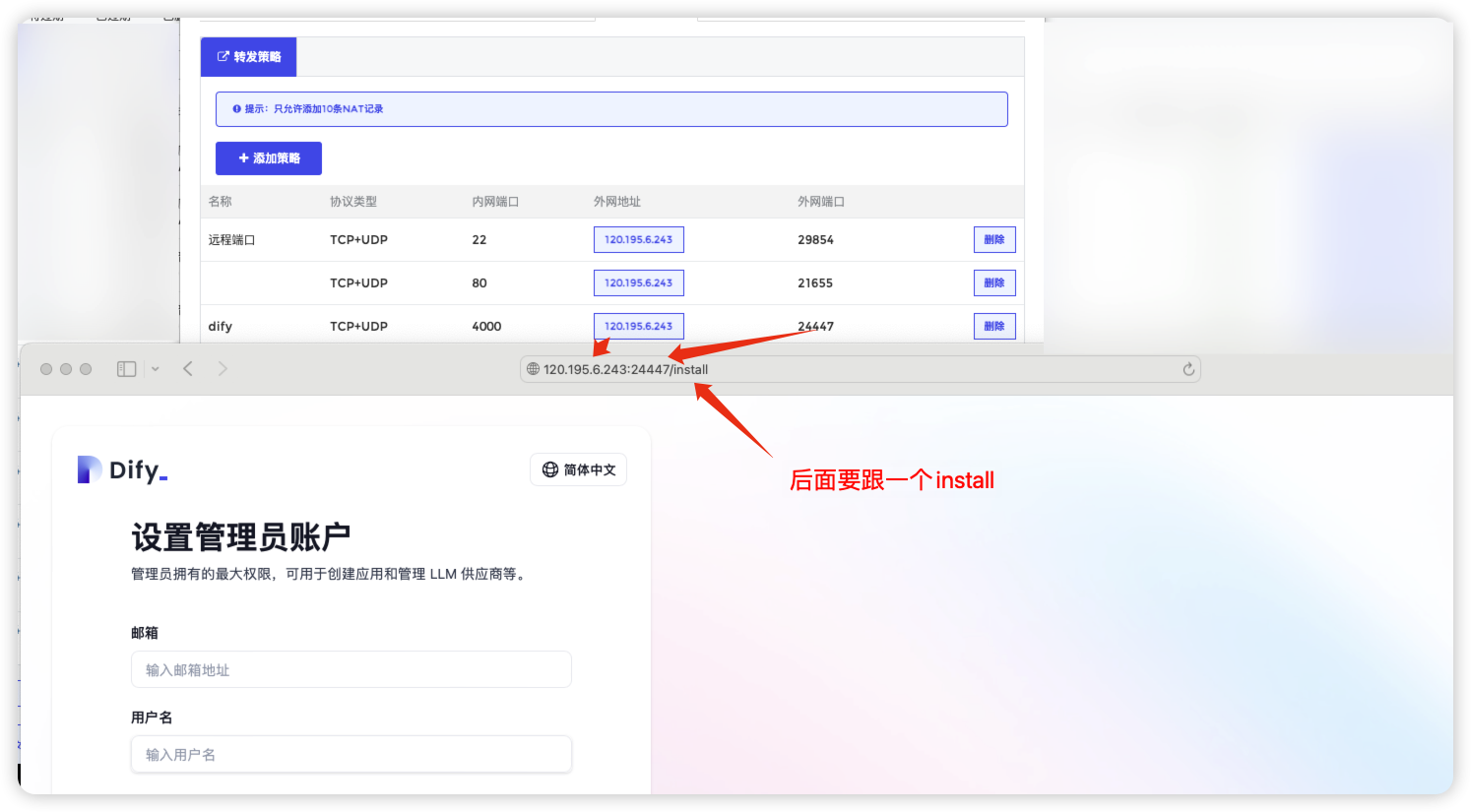The width and height of the screenshot is (1471, 812).
Task: Click the 外网地址 column header
Action: coord(617,202)
